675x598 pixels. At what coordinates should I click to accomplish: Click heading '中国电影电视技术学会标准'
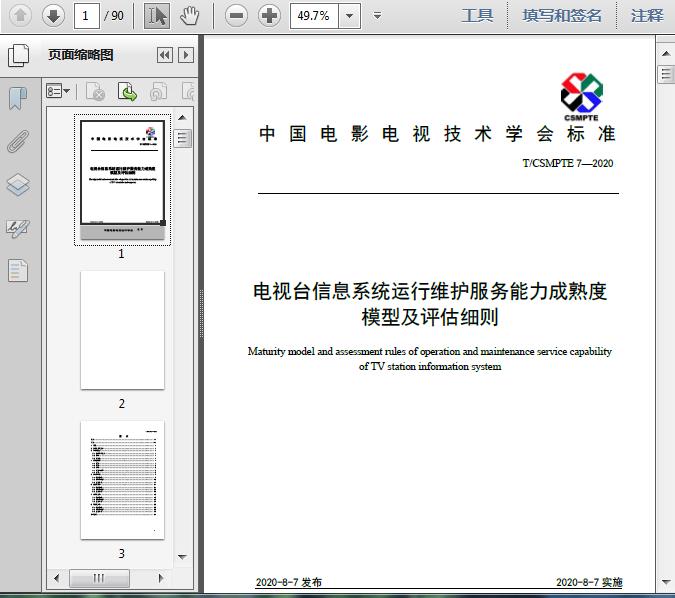coord(437,134)
